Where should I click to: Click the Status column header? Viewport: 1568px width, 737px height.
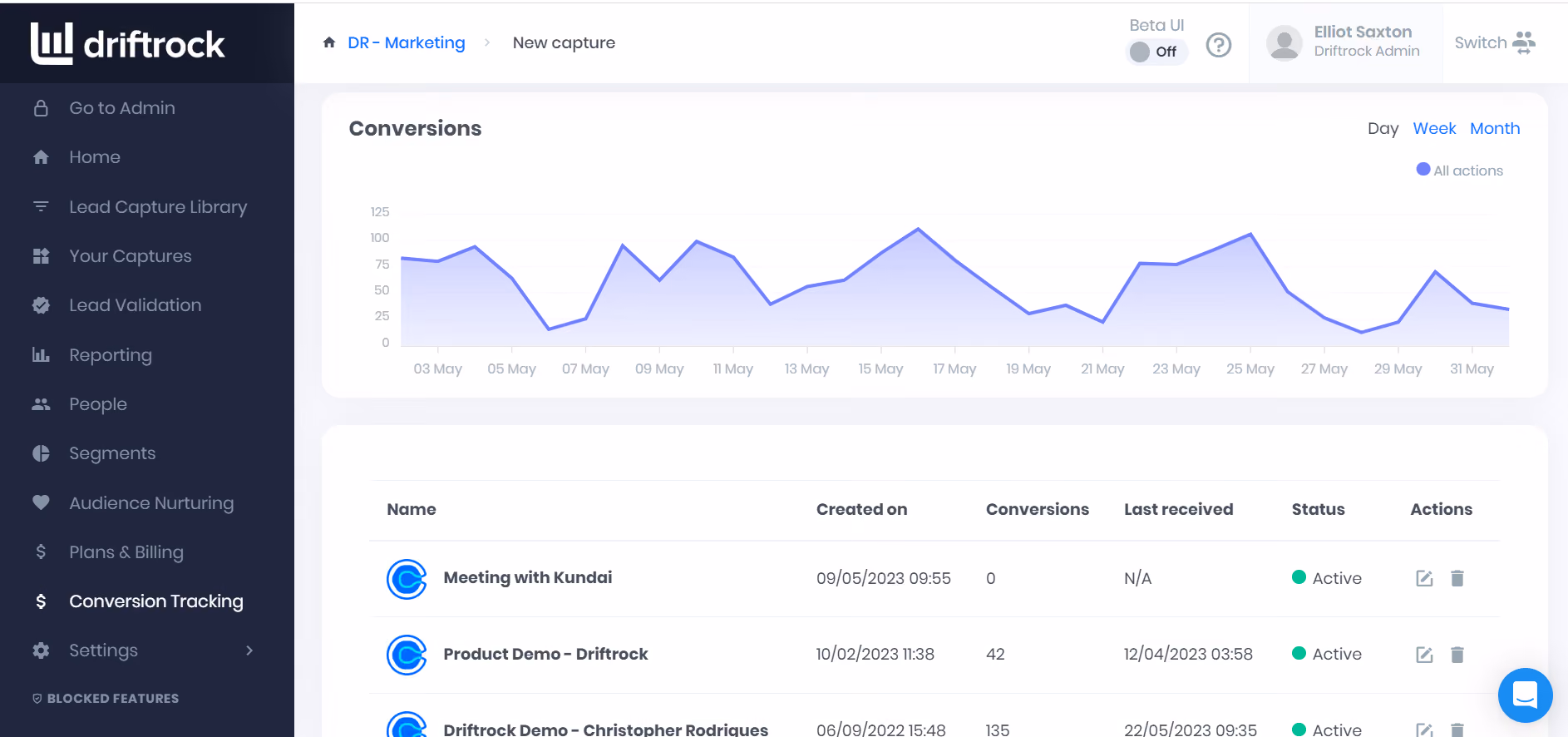coord(1318,510)
